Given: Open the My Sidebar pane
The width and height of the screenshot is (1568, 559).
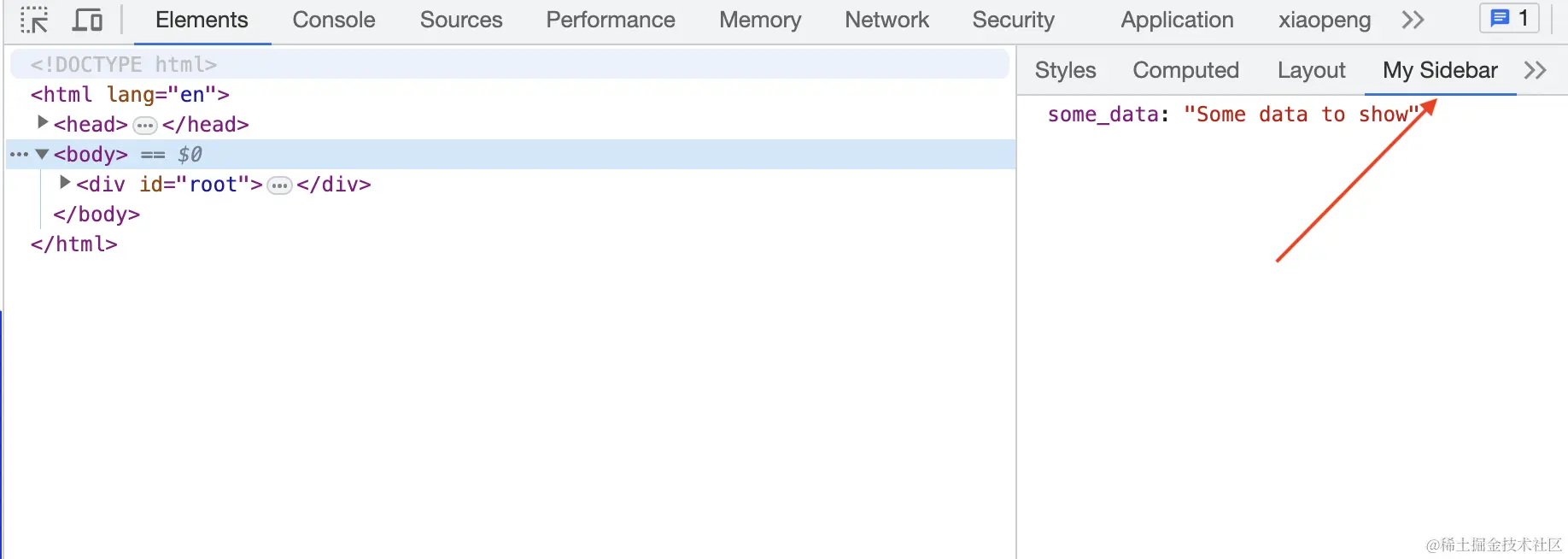Looking at the screenshot, I should point(1440,70).
